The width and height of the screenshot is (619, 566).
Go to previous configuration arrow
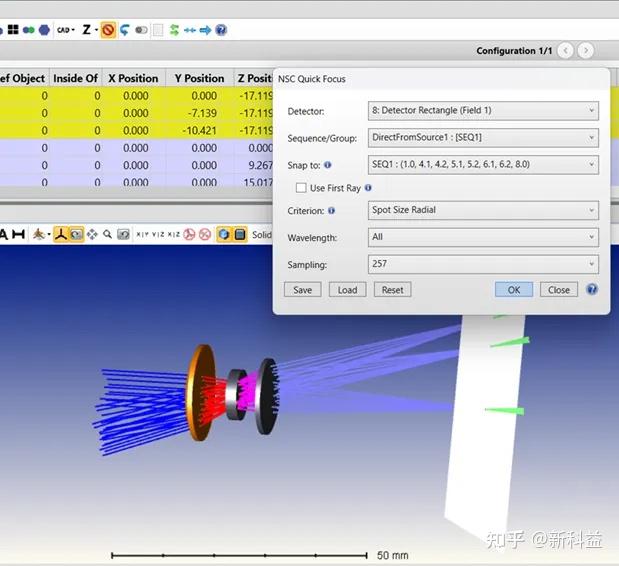click(x=566, y=51)
